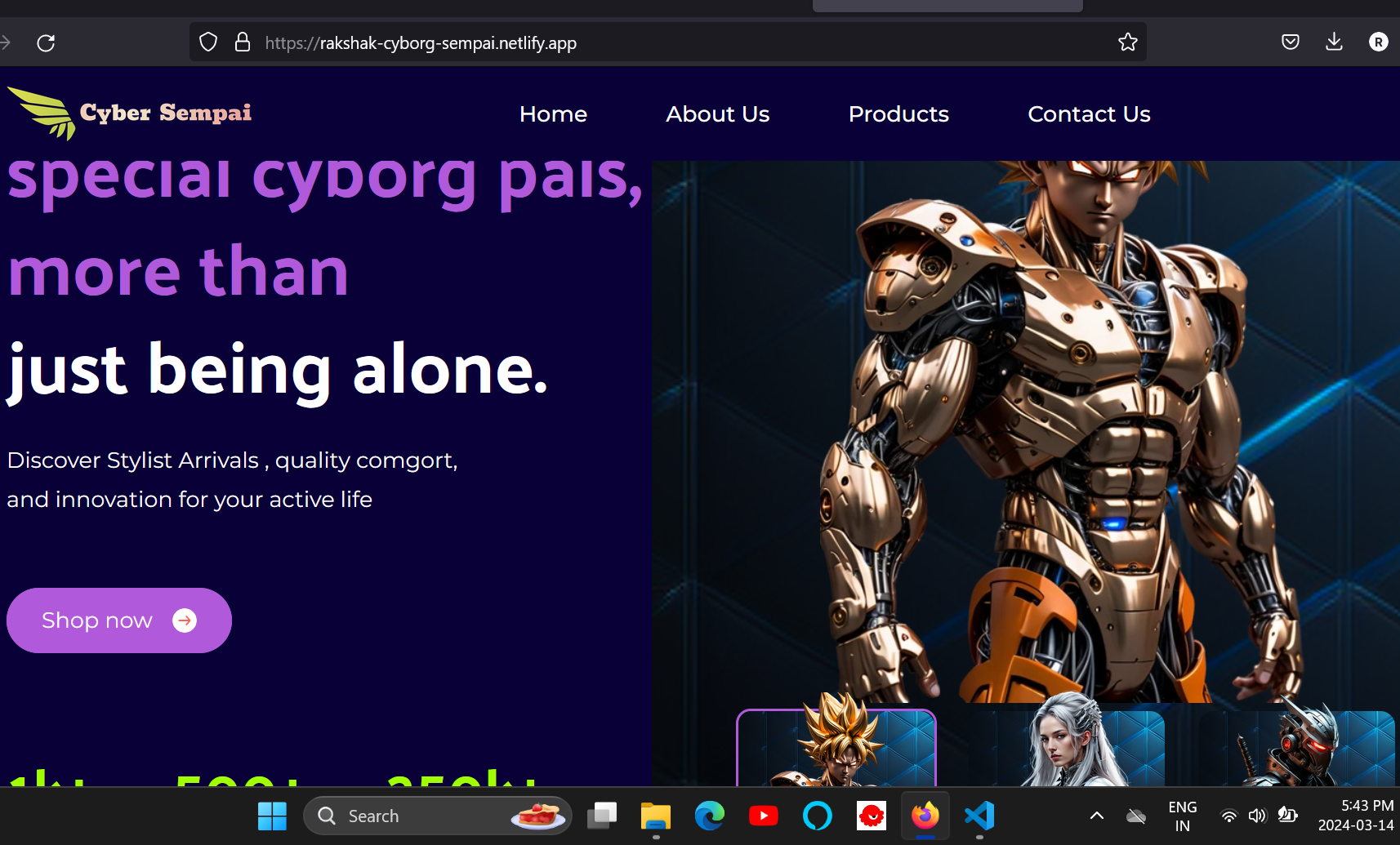This screenshot has height=845, width=1400.
Task: Go to the Home nav link
Action: pos(553,114)
